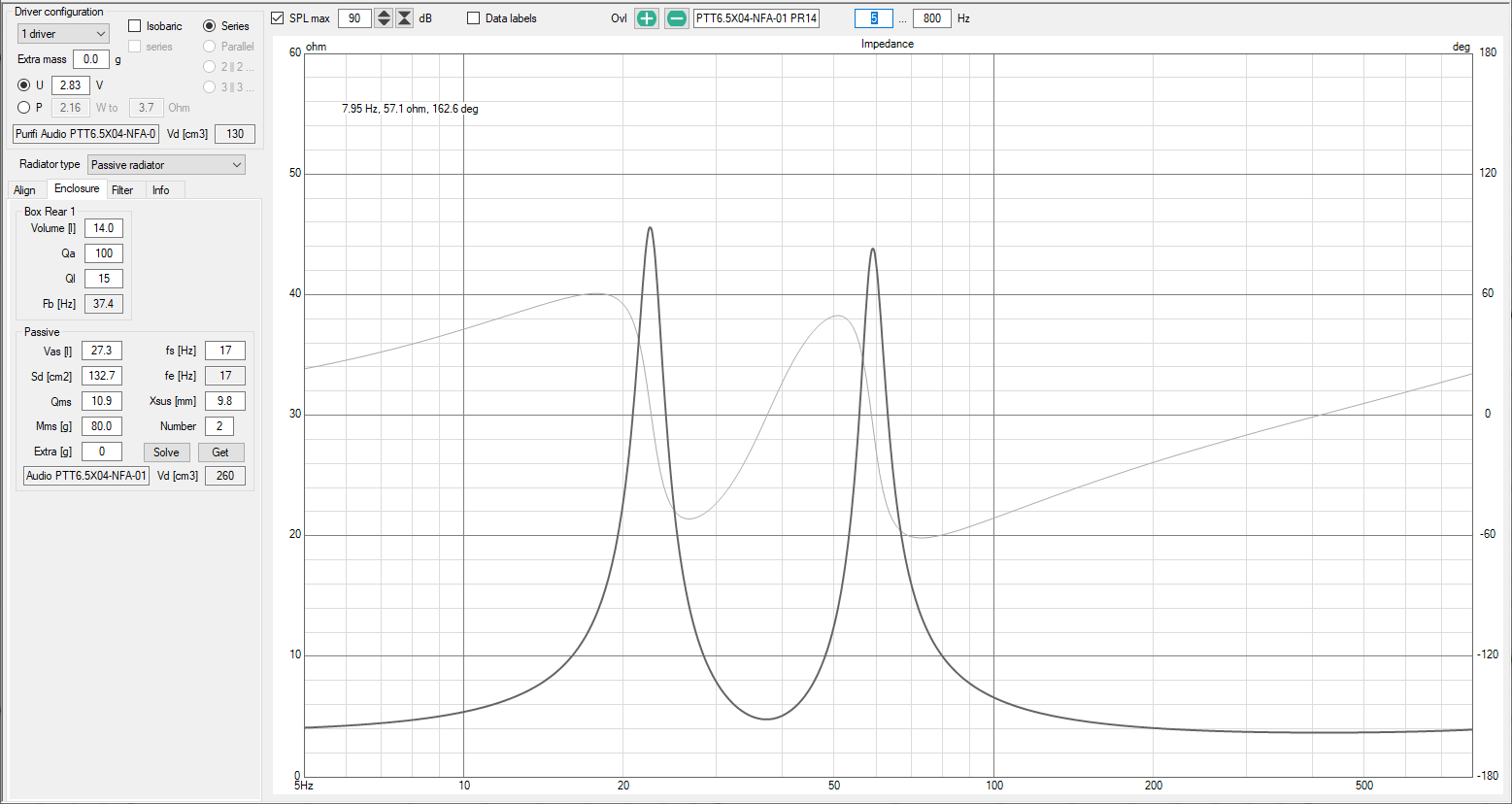This screenshot has height=804, width=1512.
Task: Click the passive Extra [g] 0 field
Action: tap(102, 452)
